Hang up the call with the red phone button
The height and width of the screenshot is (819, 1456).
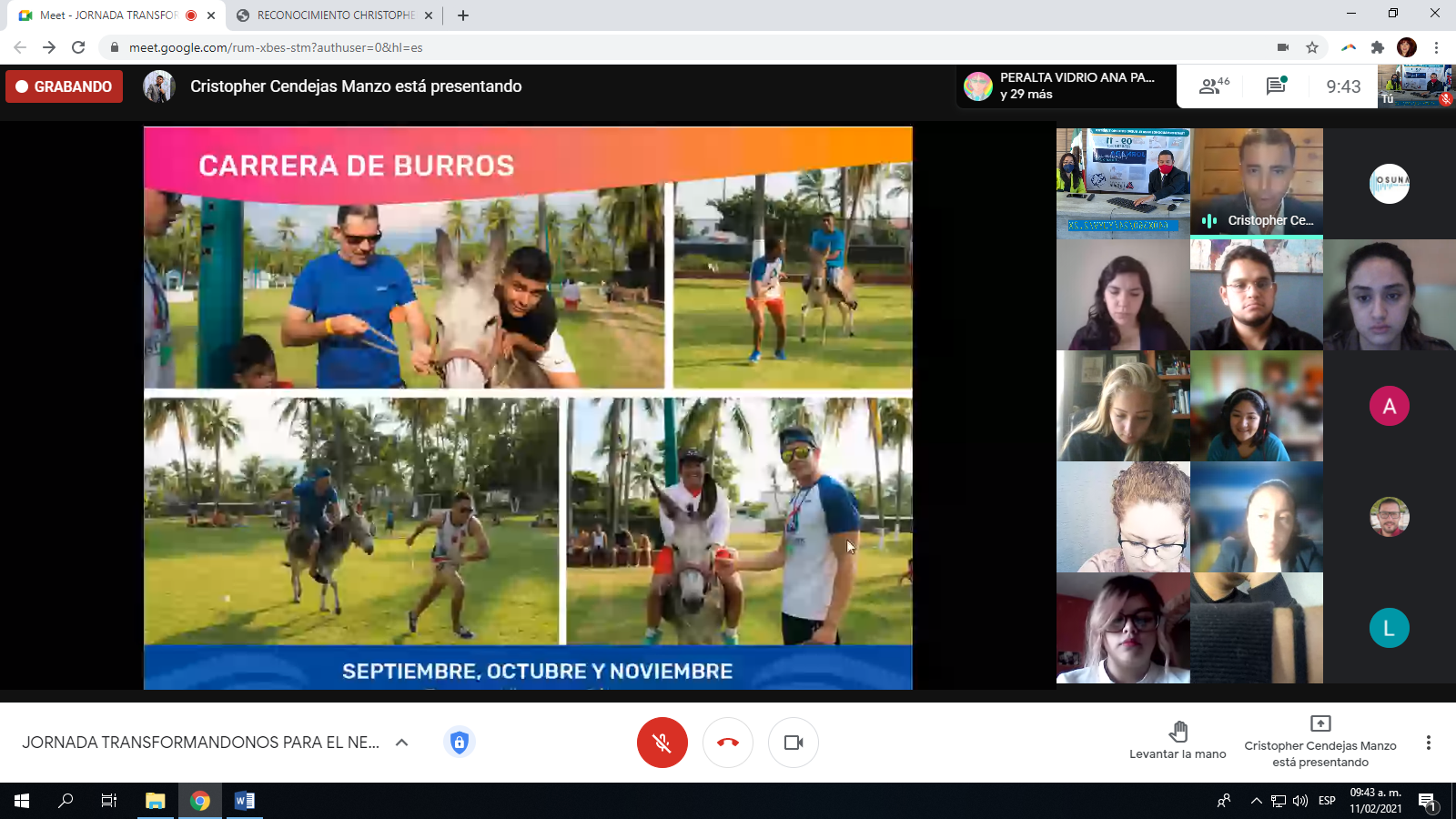click(x=728, y=743)
